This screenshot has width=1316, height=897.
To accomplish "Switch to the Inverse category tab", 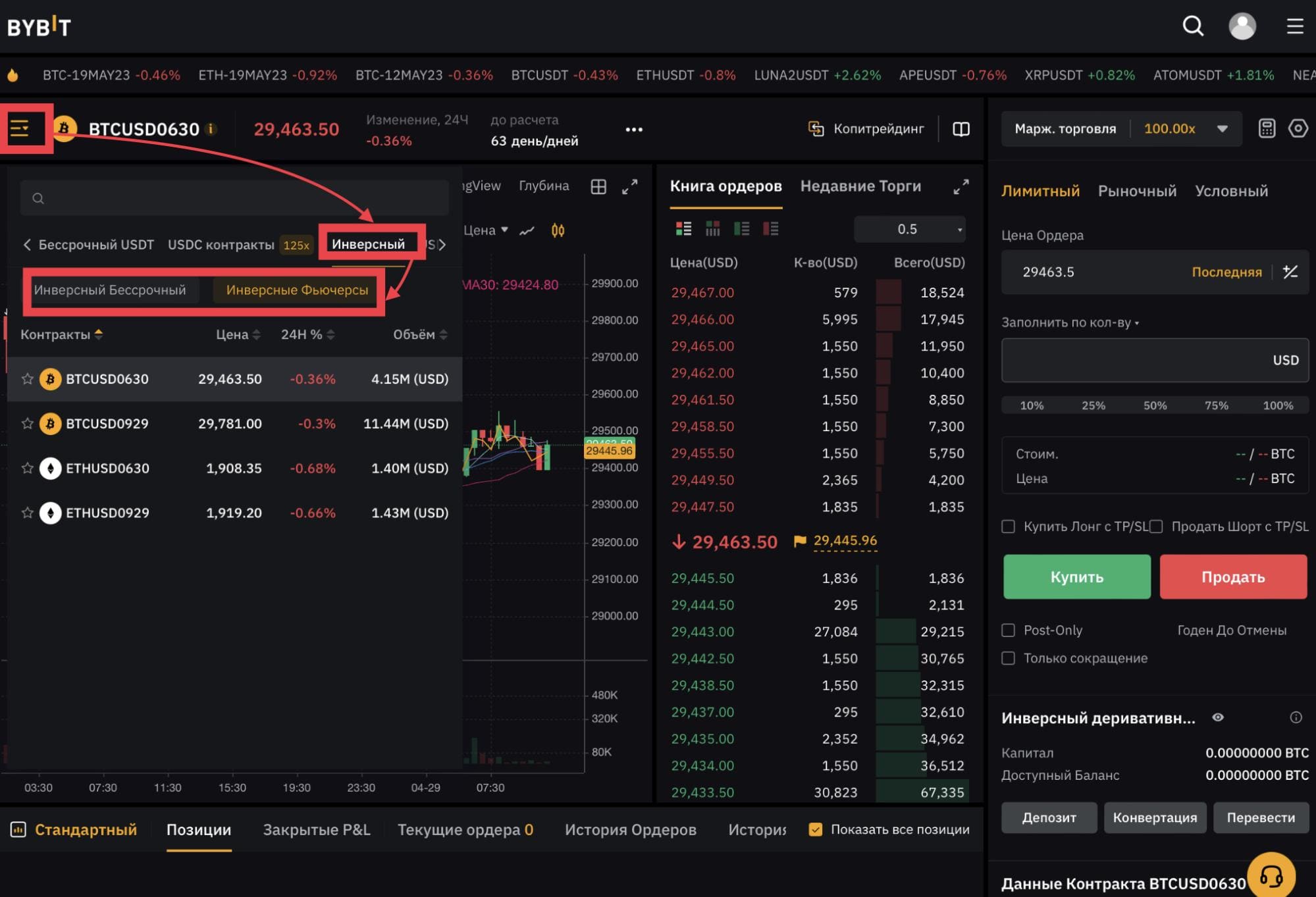I will (369, 244).
